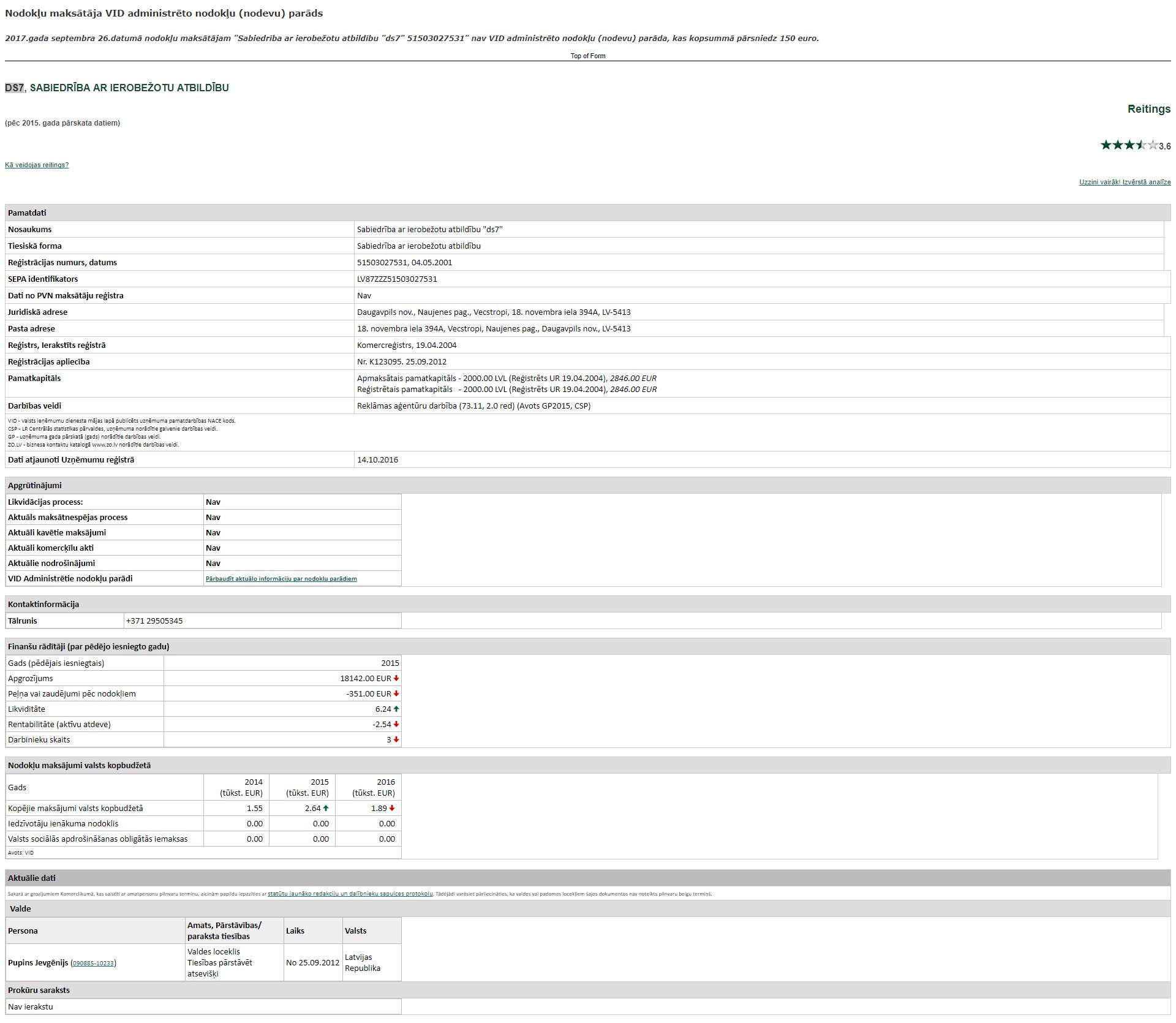Viewport: 1176px width, 1023px height.
Task: Click red arrow next to Rentabilitāte -2.54
Action: pos(396,724)
